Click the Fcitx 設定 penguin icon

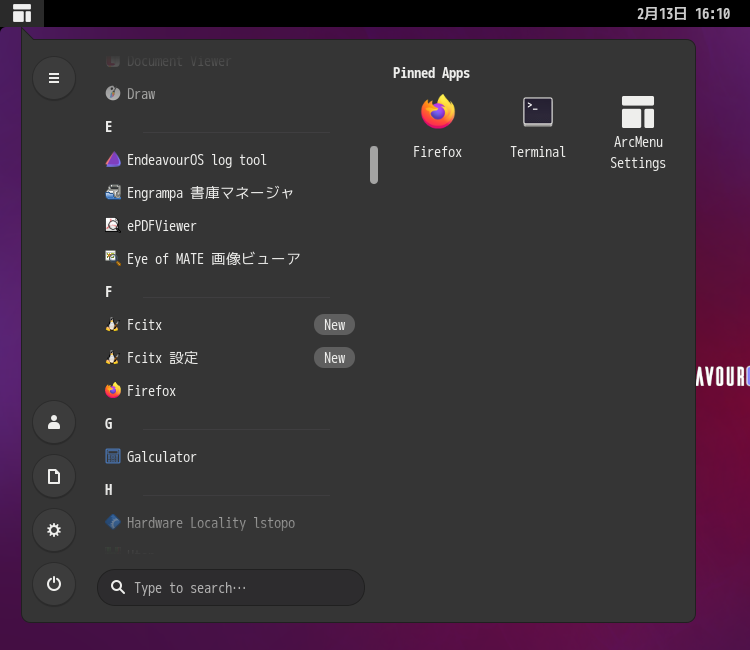pos(113,357)
